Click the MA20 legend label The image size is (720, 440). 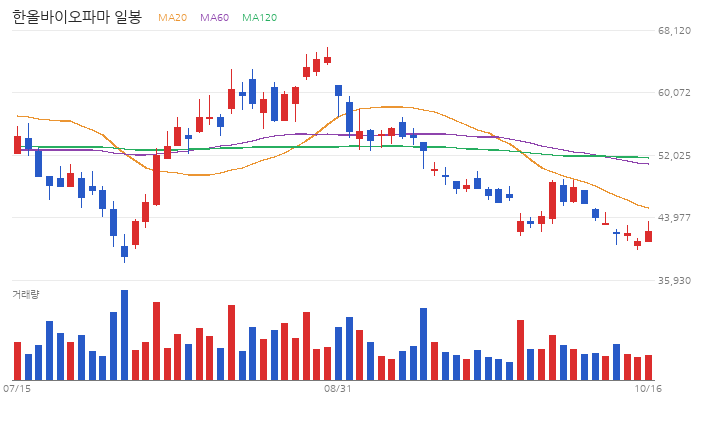coord(172,17)
